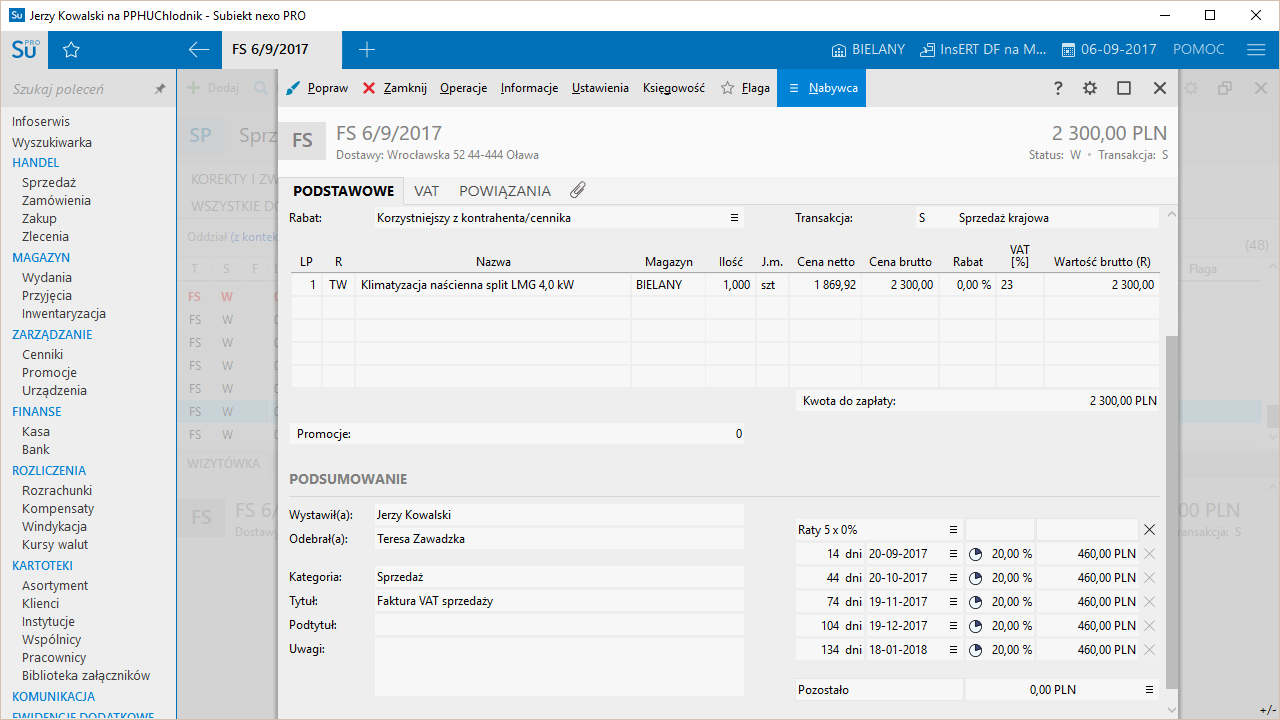The height and width of the screenshot is (720, 1280).
Task: Open date menu for 18-01-2018 installment
Action: [953, 650]
